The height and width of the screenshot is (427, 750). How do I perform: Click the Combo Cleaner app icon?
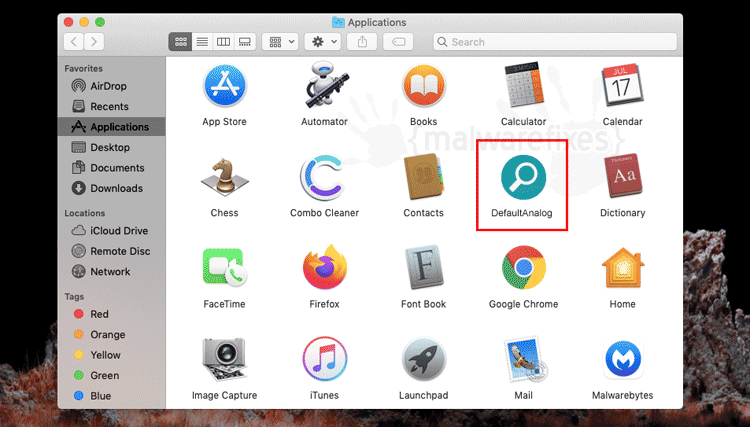coord(323,177)
